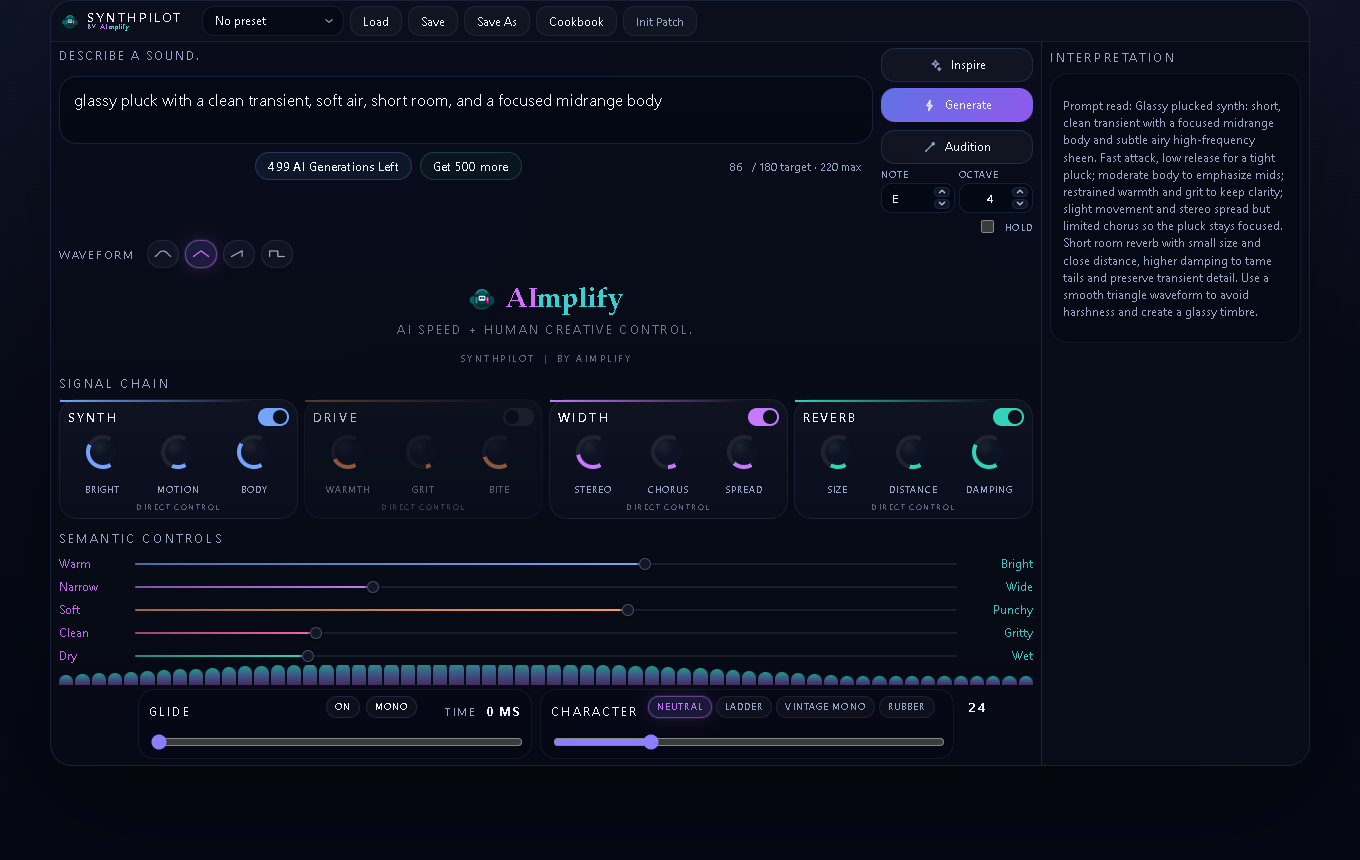1360x860 pixels.
Task: Click the SynthPilot robot logo icon
Action: coord(70,21)
